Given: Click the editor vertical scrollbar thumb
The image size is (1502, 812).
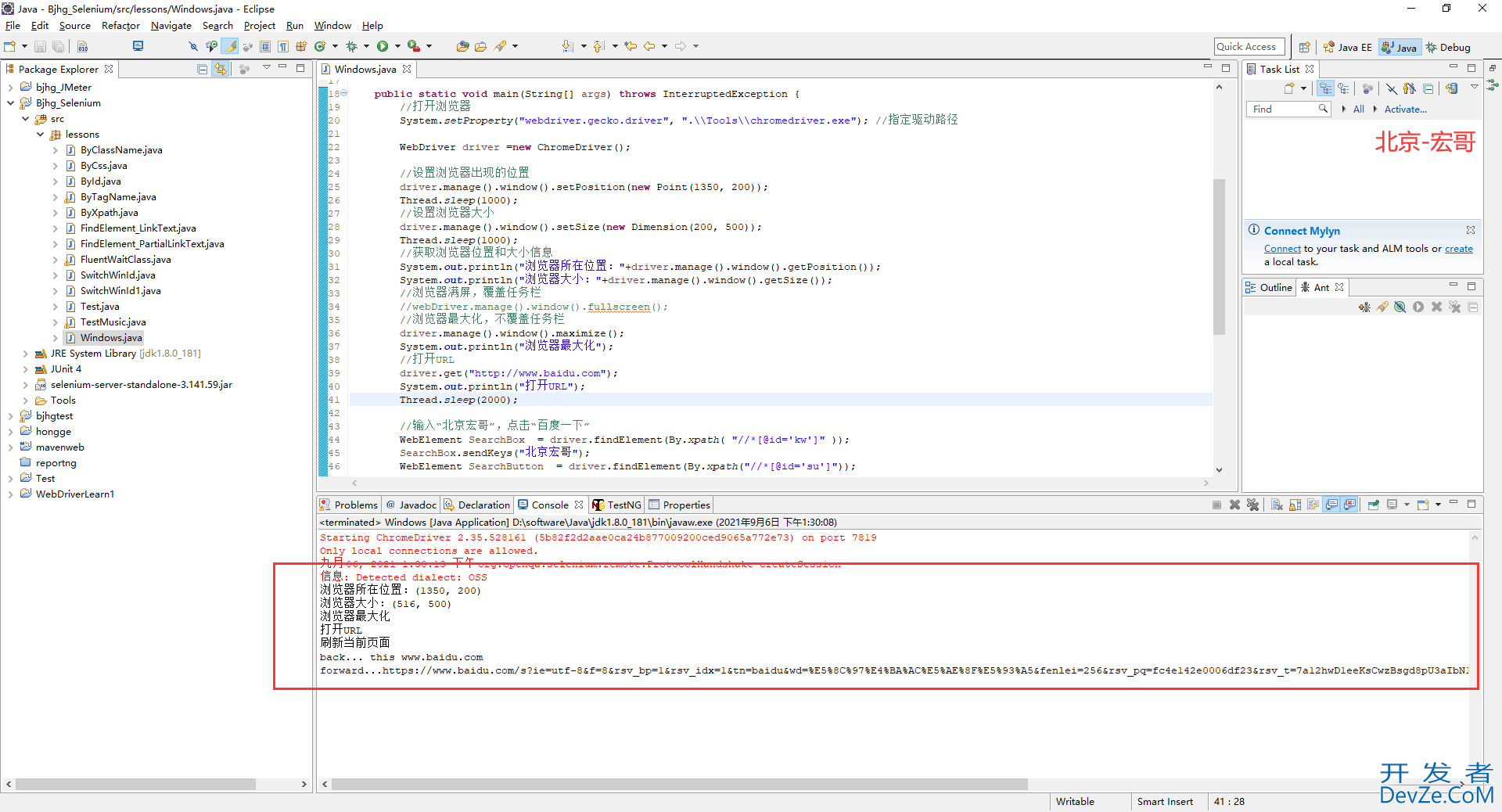Looking at the screenshot, I should pos(1219,257).
